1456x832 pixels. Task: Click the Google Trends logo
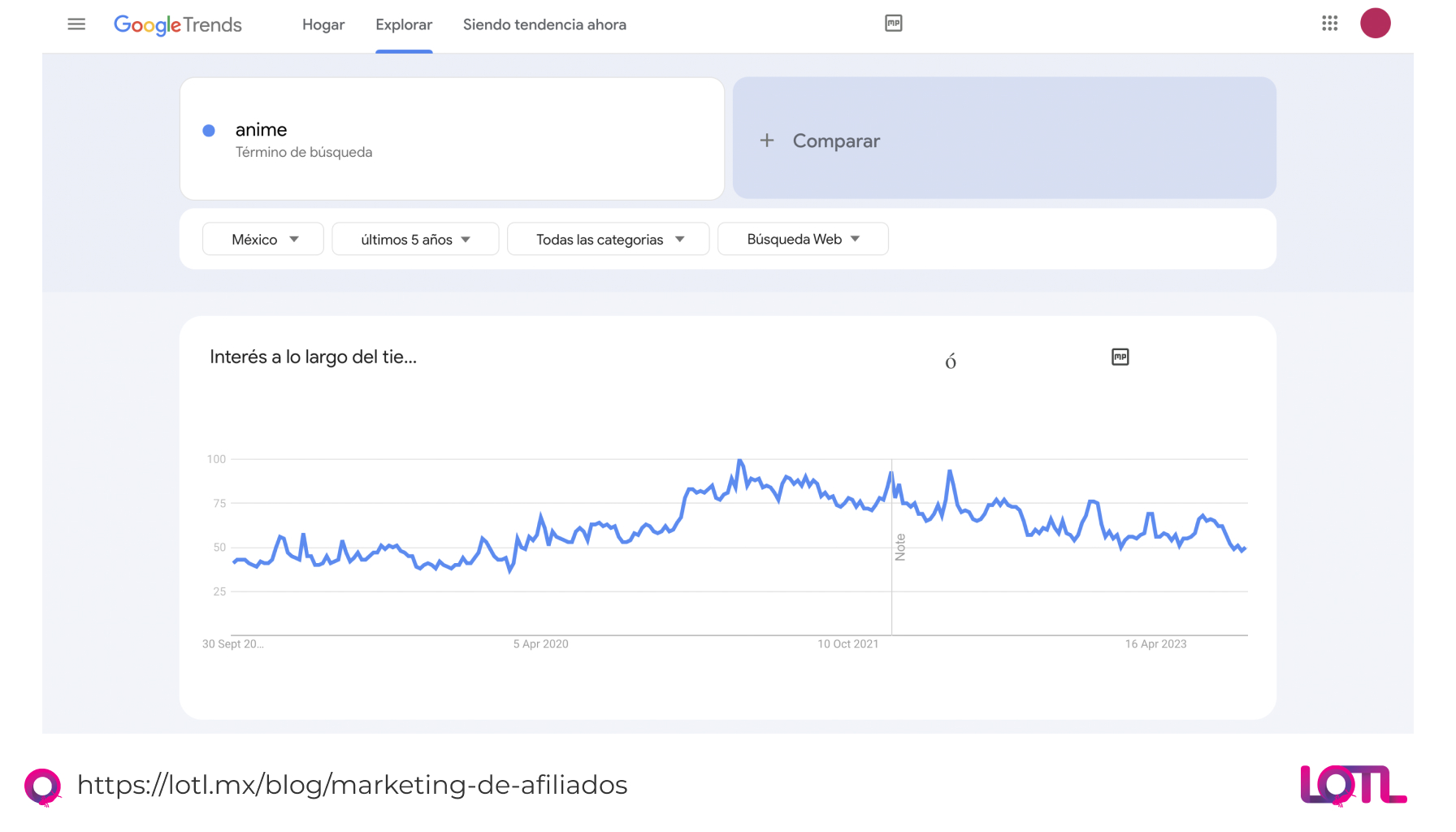coord(178,24)
